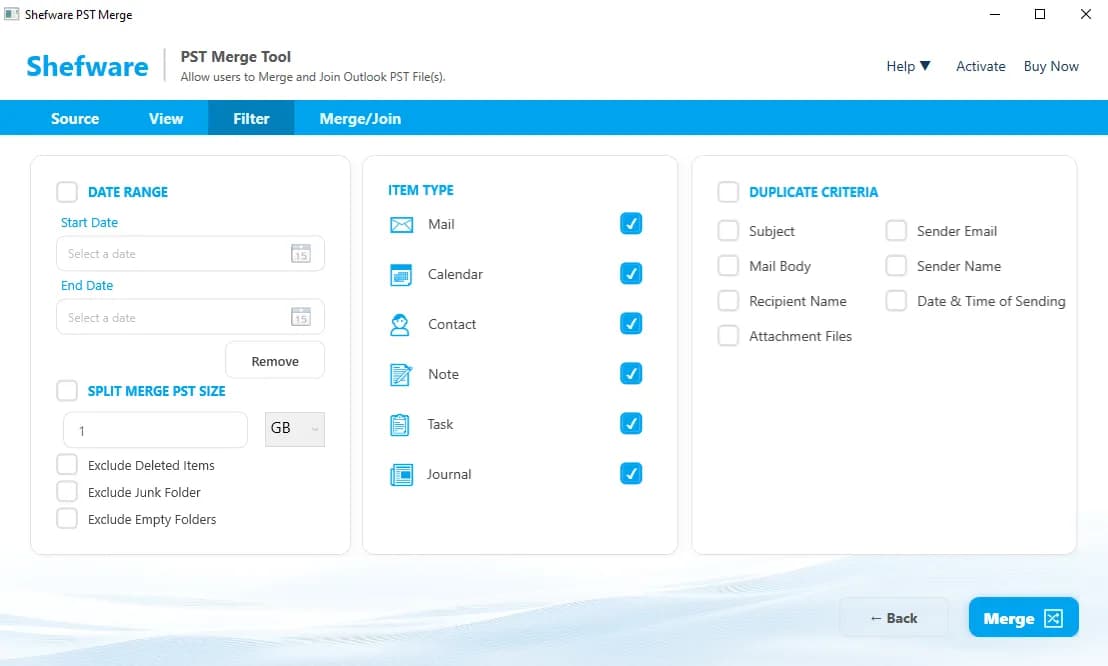Tick Exclude Empty Folders

[x=67, y=518]
